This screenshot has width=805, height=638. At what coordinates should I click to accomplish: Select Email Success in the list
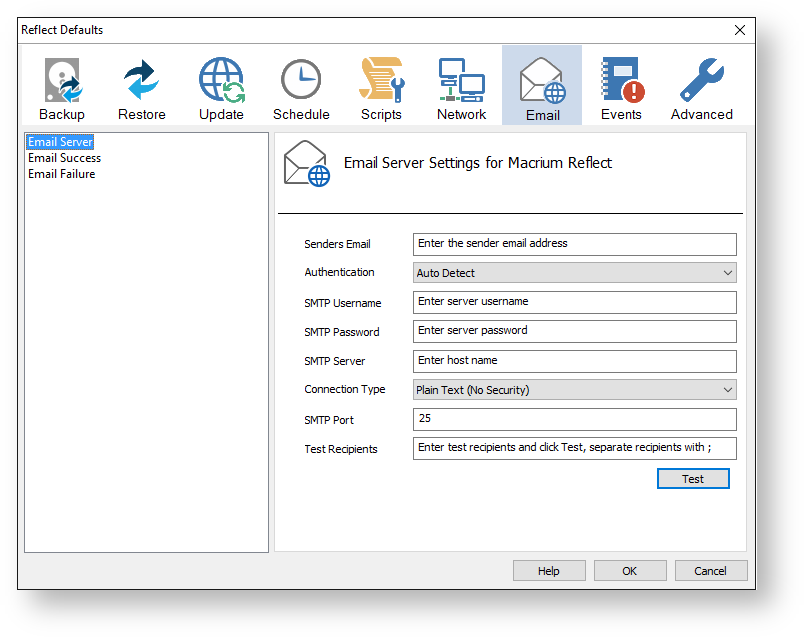[x=64, y=158]
